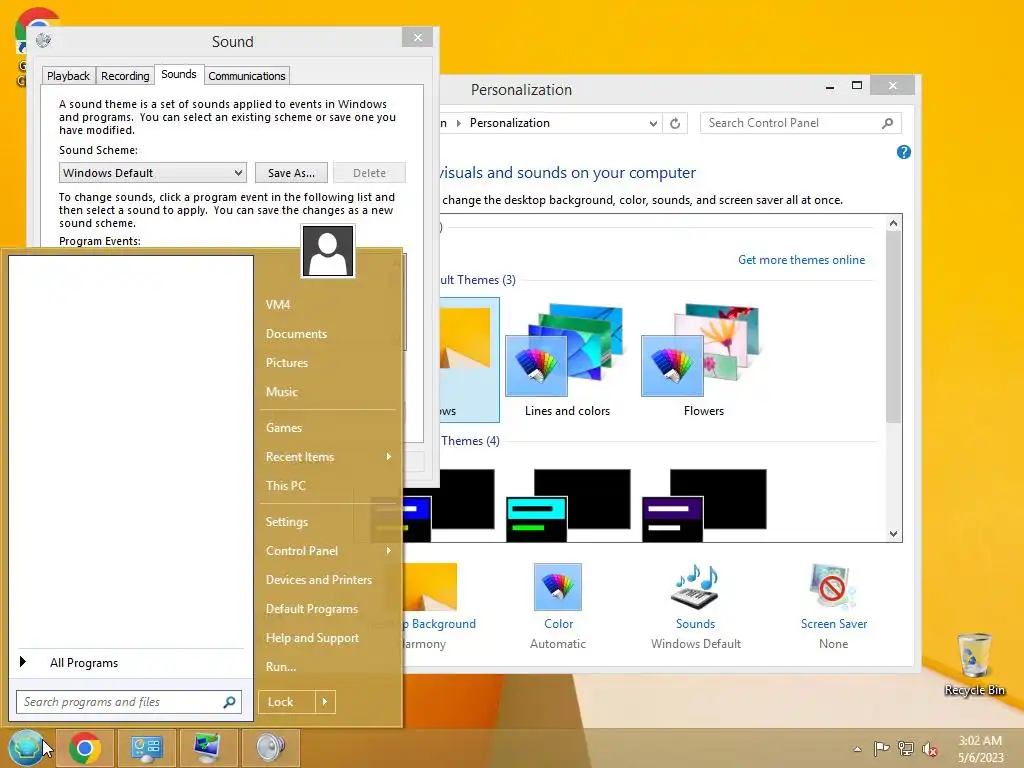Open the Start menu globe button
Viewport: 1024px width, 768px height.
tap(26, 747)
